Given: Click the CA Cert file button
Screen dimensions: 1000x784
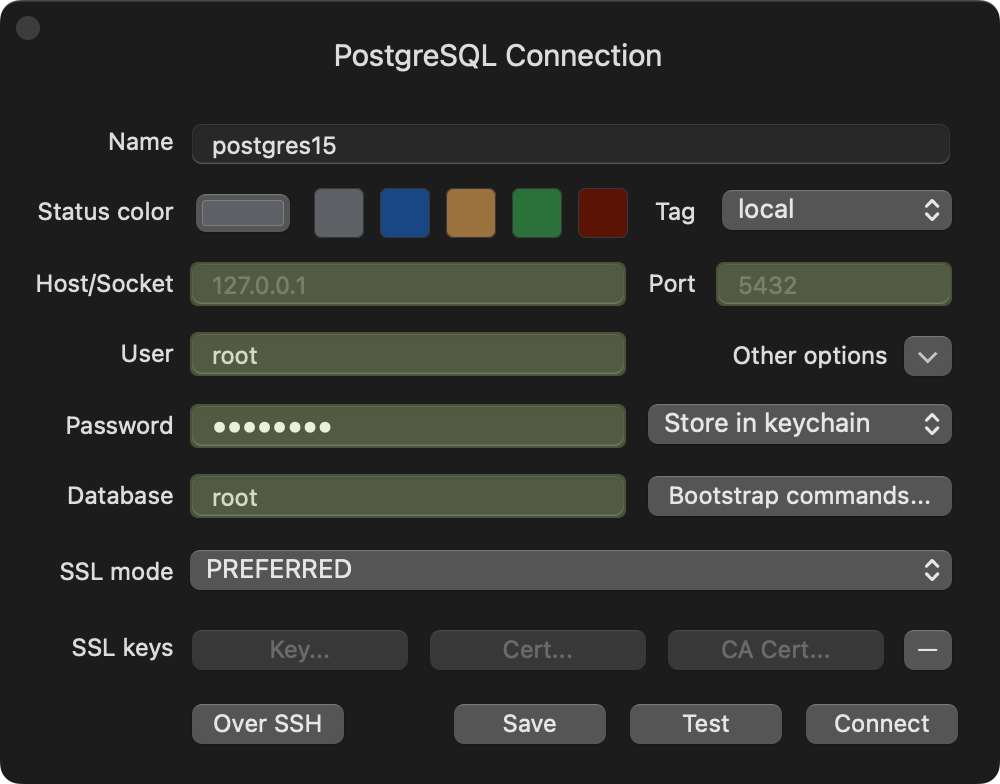Looking at the screenshot, I should click(775, 650).
